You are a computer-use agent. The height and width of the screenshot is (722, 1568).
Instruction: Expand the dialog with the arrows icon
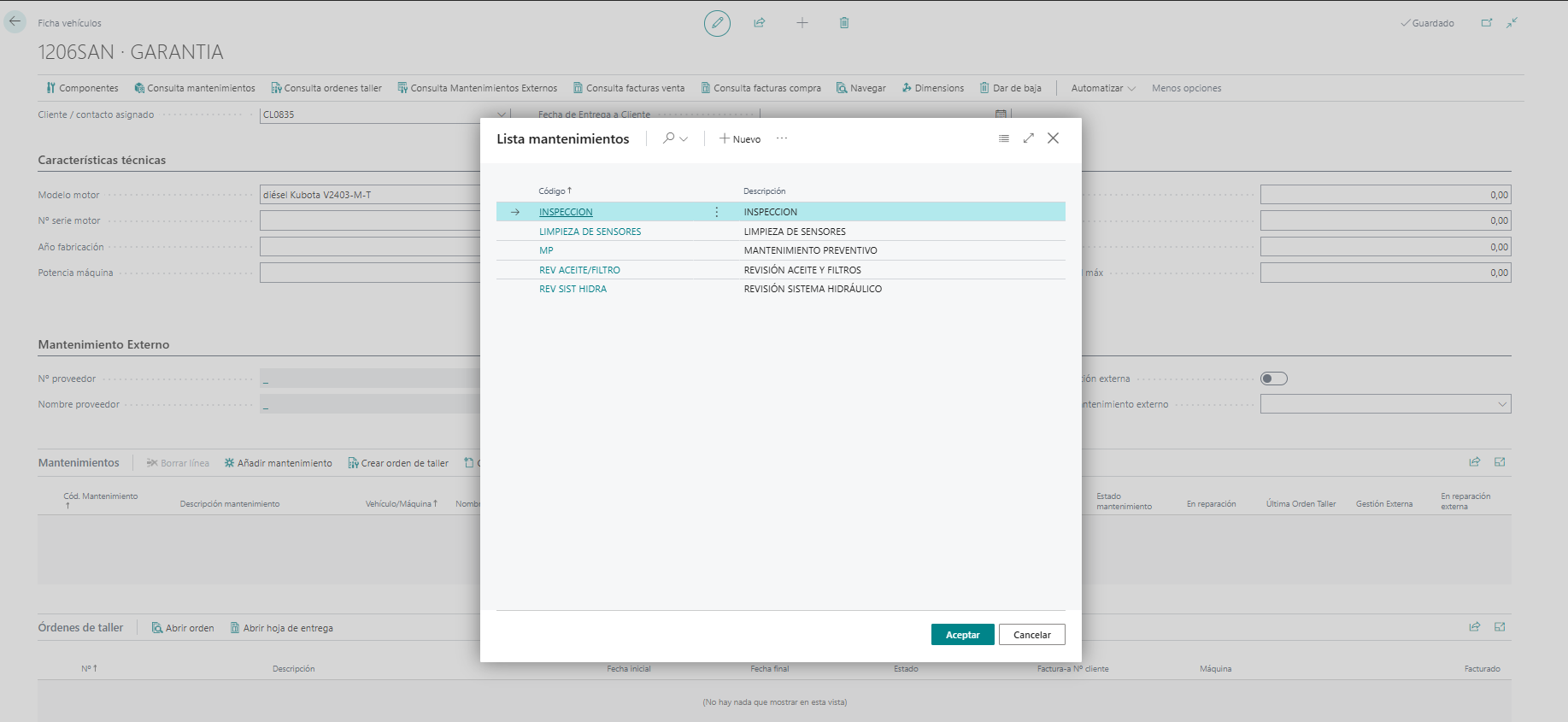click(1029, 138)
